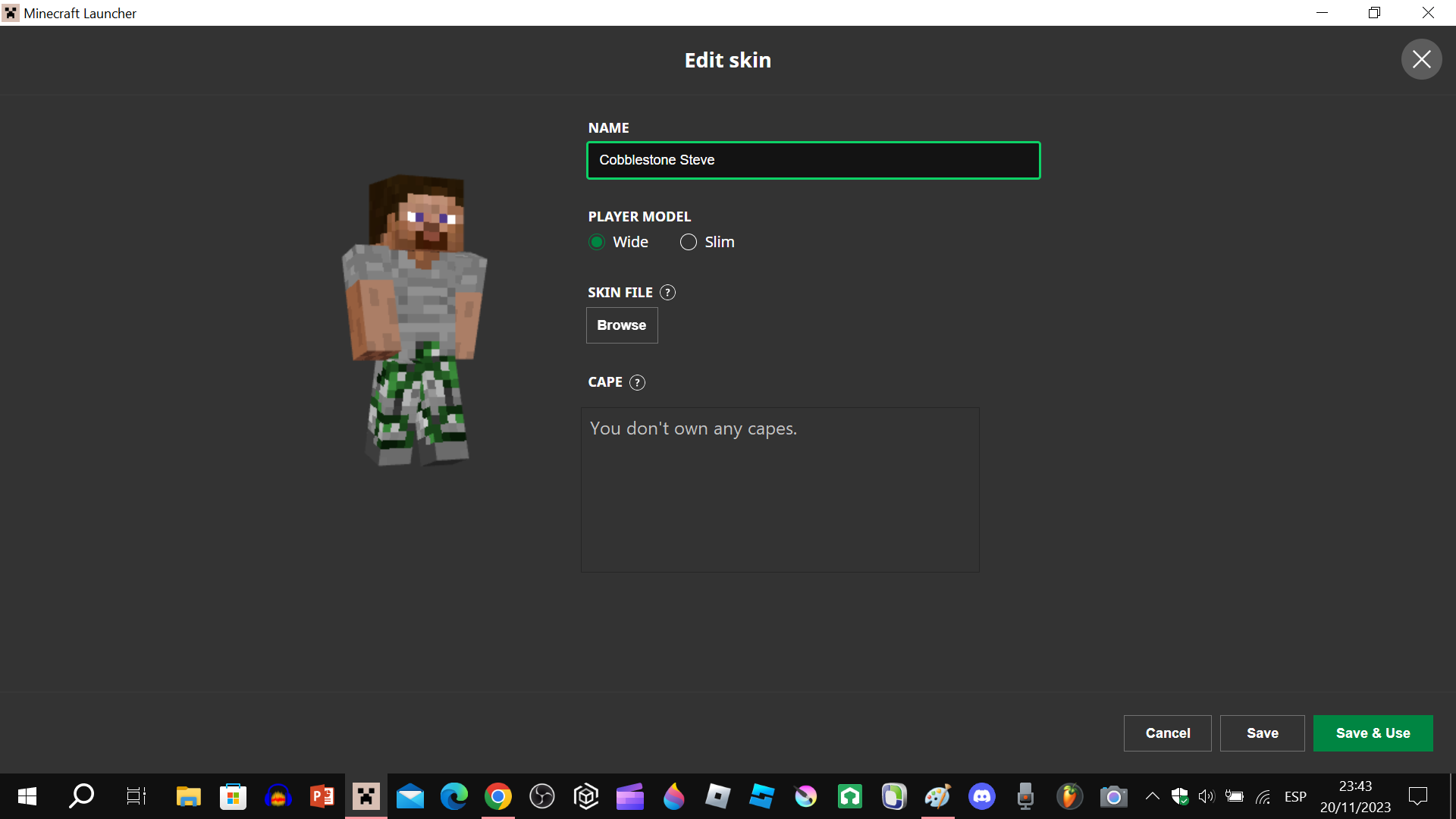Select the Wide player model
The height and width of the screenshot is (819, 1456).
tap(597, 242)
